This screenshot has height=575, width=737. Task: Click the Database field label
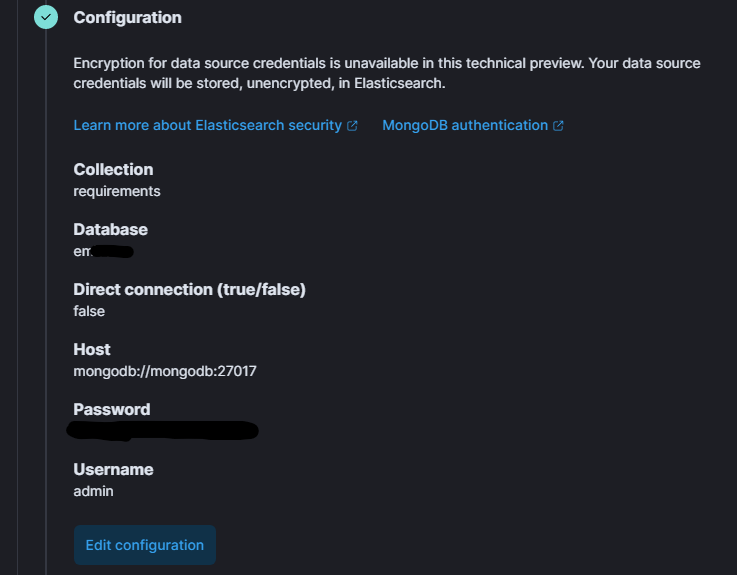pos(110,230)
